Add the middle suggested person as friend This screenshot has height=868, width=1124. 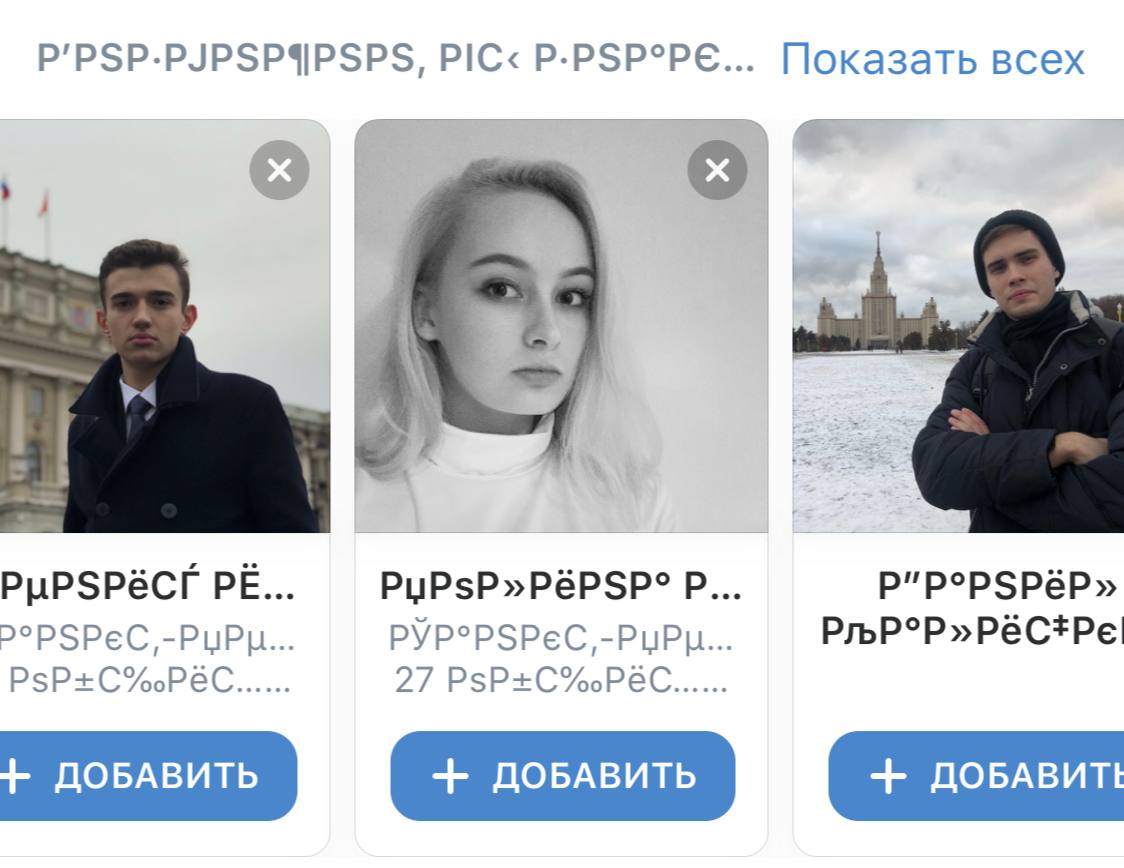(563, 776)
